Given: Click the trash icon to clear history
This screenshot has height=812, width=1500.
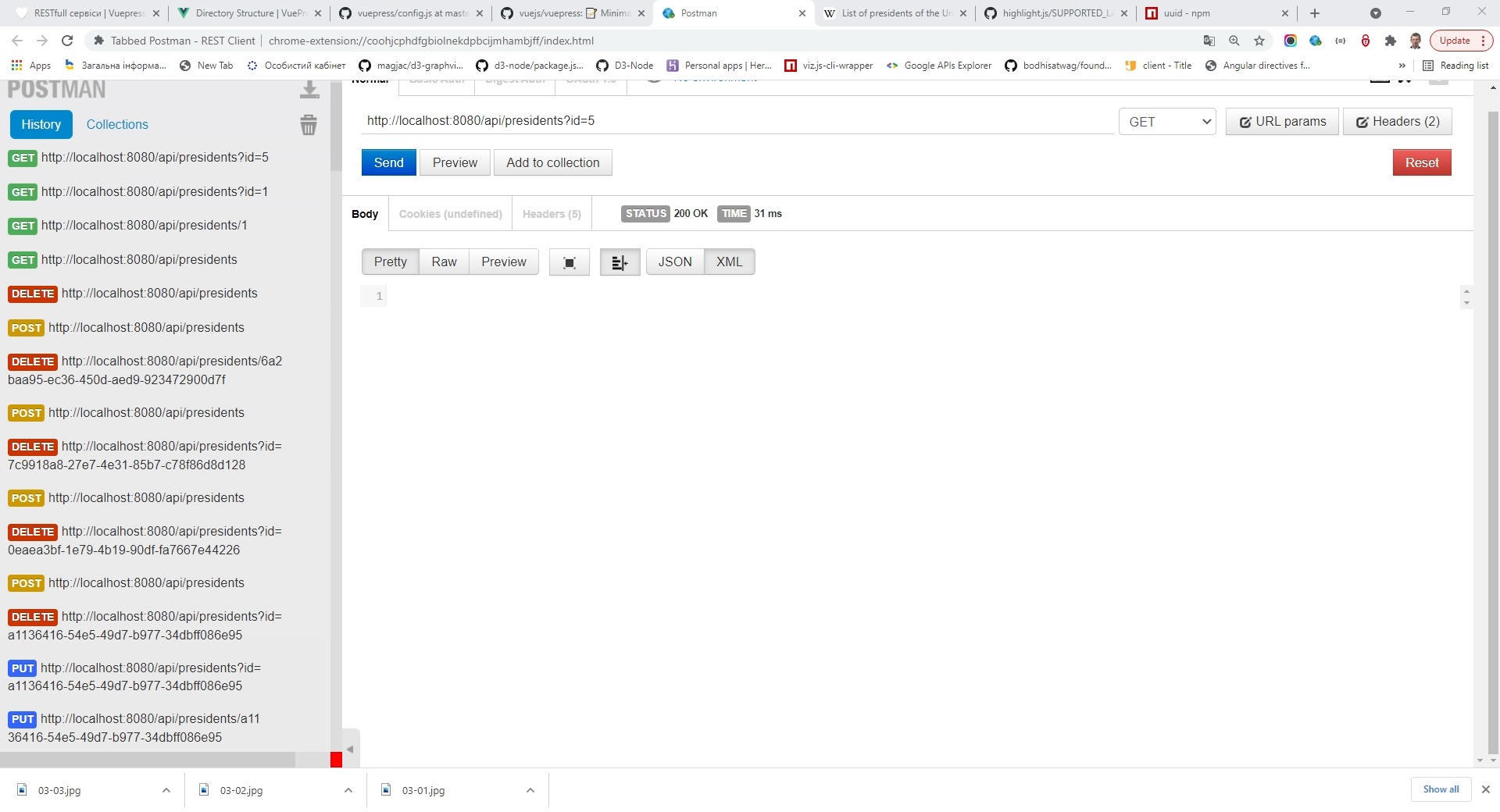Looking at the screenshot, I should (309, 125).
